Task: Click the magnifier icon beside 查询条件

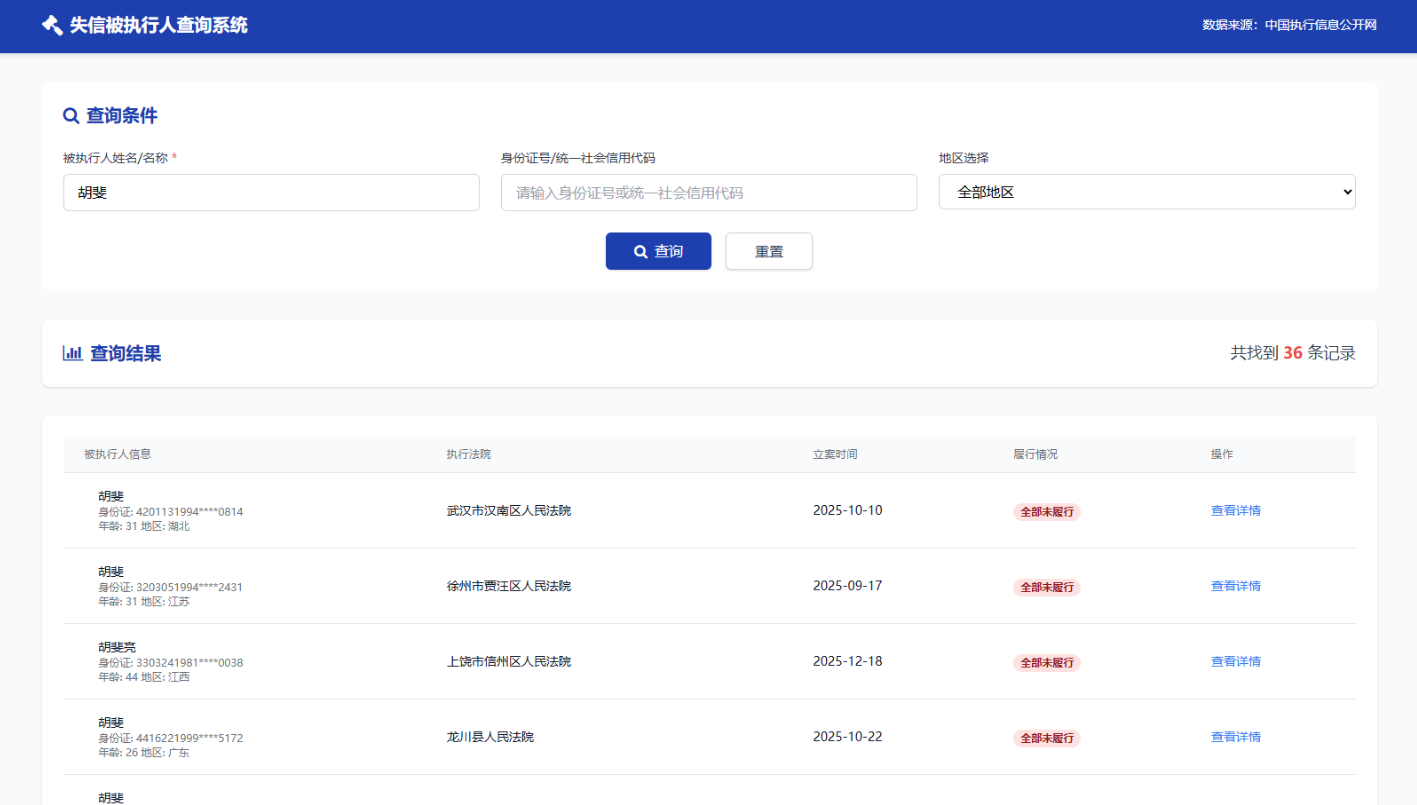Action: (x=71, y=116)
